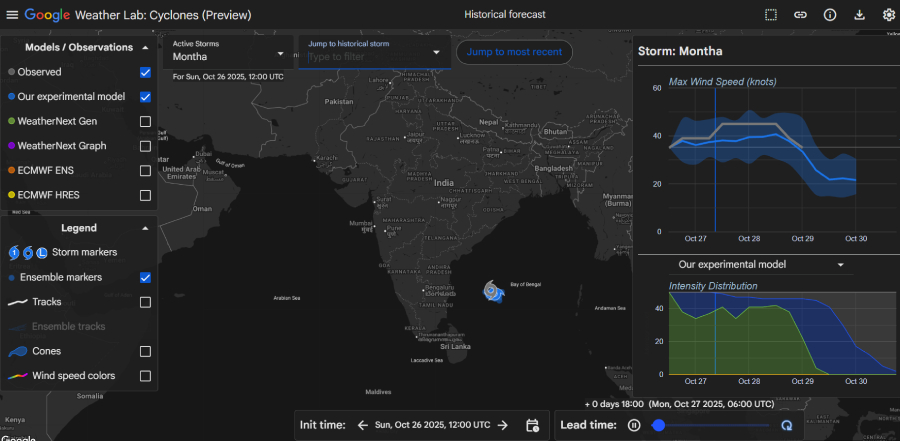Enable the WeatherNext Gen checkbox
The image size is (900, 441).
145,122
